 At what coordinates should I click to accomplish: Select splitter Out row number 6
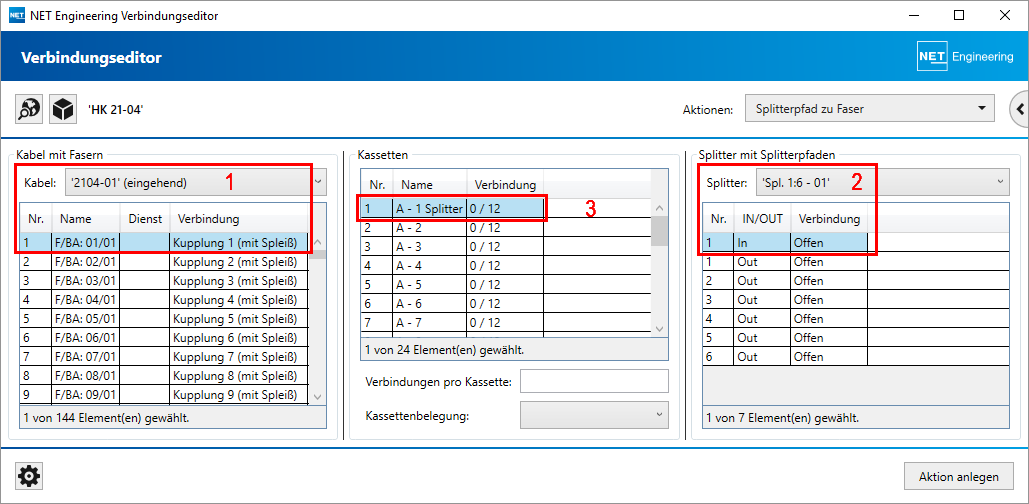click(785, 357)
